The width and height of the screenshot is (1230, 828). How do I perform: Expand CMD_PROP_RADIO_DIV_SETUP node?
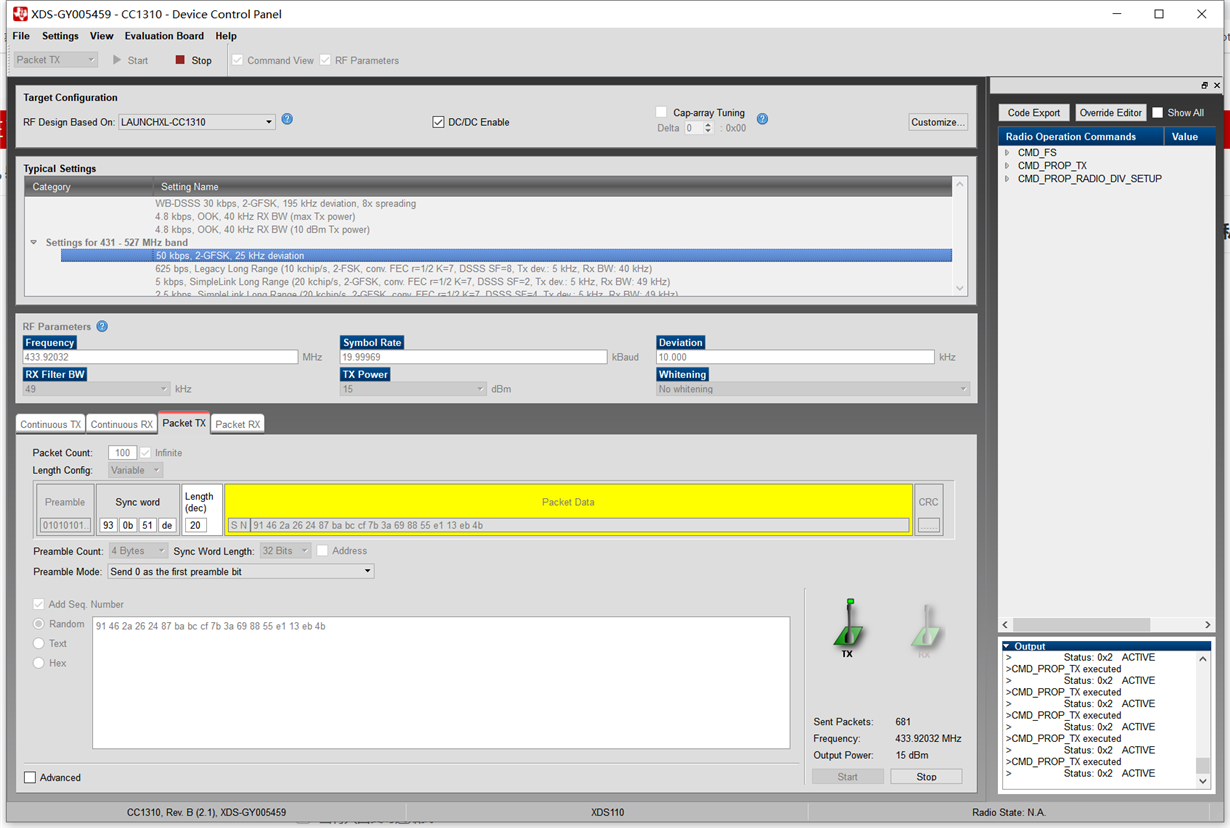pyautogui.click(x=1007, y=179)
